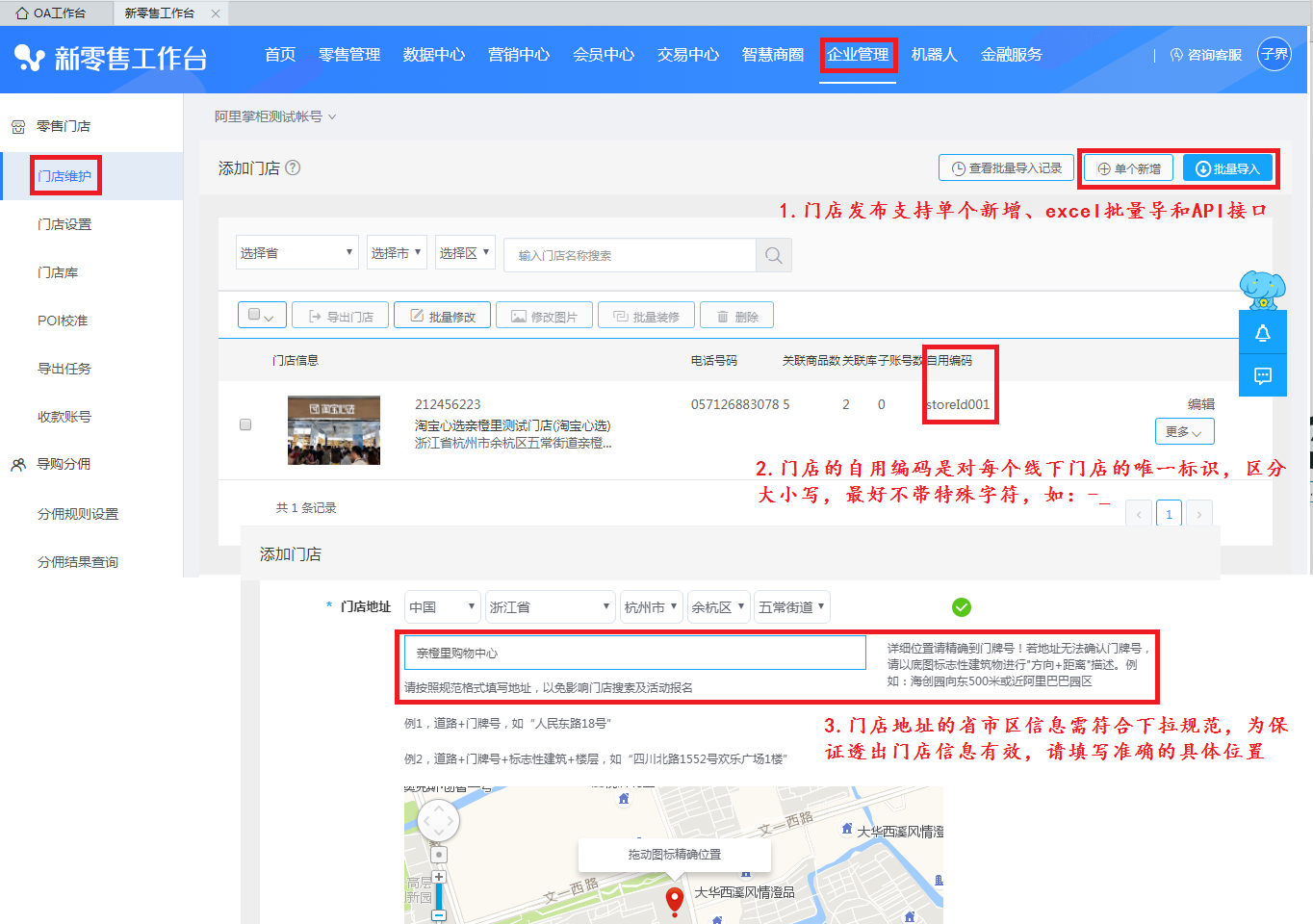This screenshot has height=924, width=1313.
Task: Click the 咨询客服 headset icon
Action: (1176, 55)
